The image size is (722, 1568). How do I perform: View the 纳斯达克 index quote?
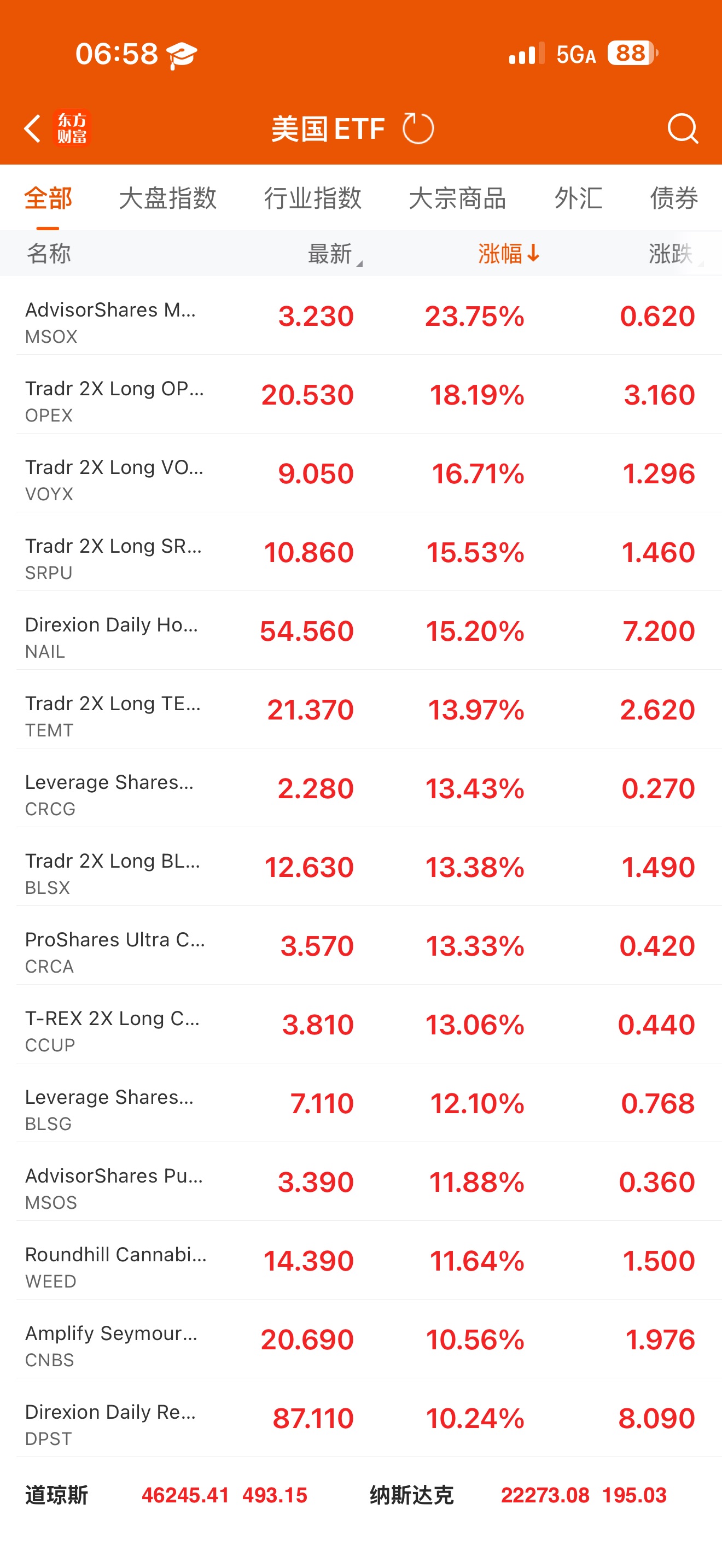(x=518, y=1495)
